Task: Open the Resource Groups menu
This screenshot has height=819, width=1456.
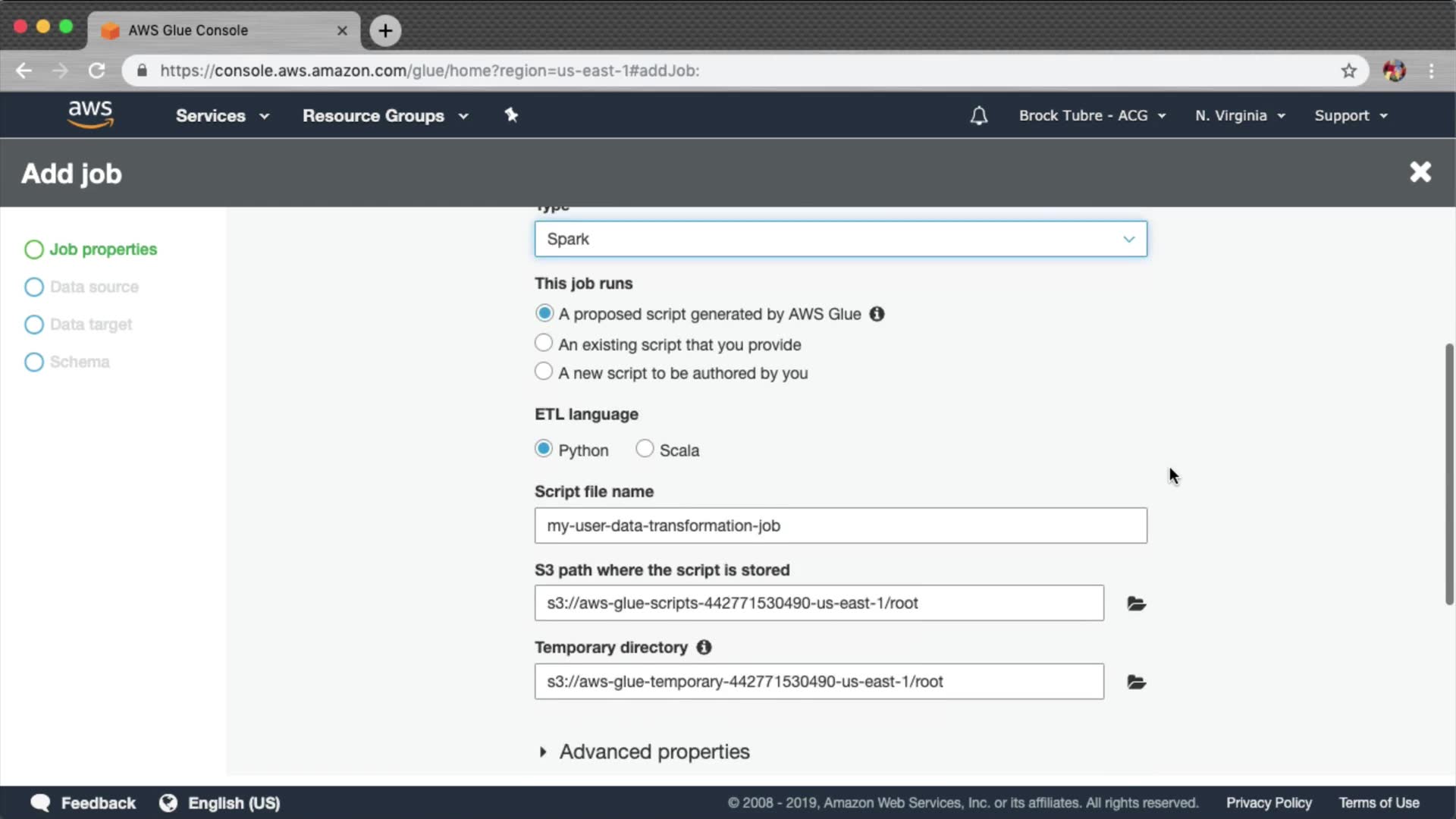Action: (384, 116)
